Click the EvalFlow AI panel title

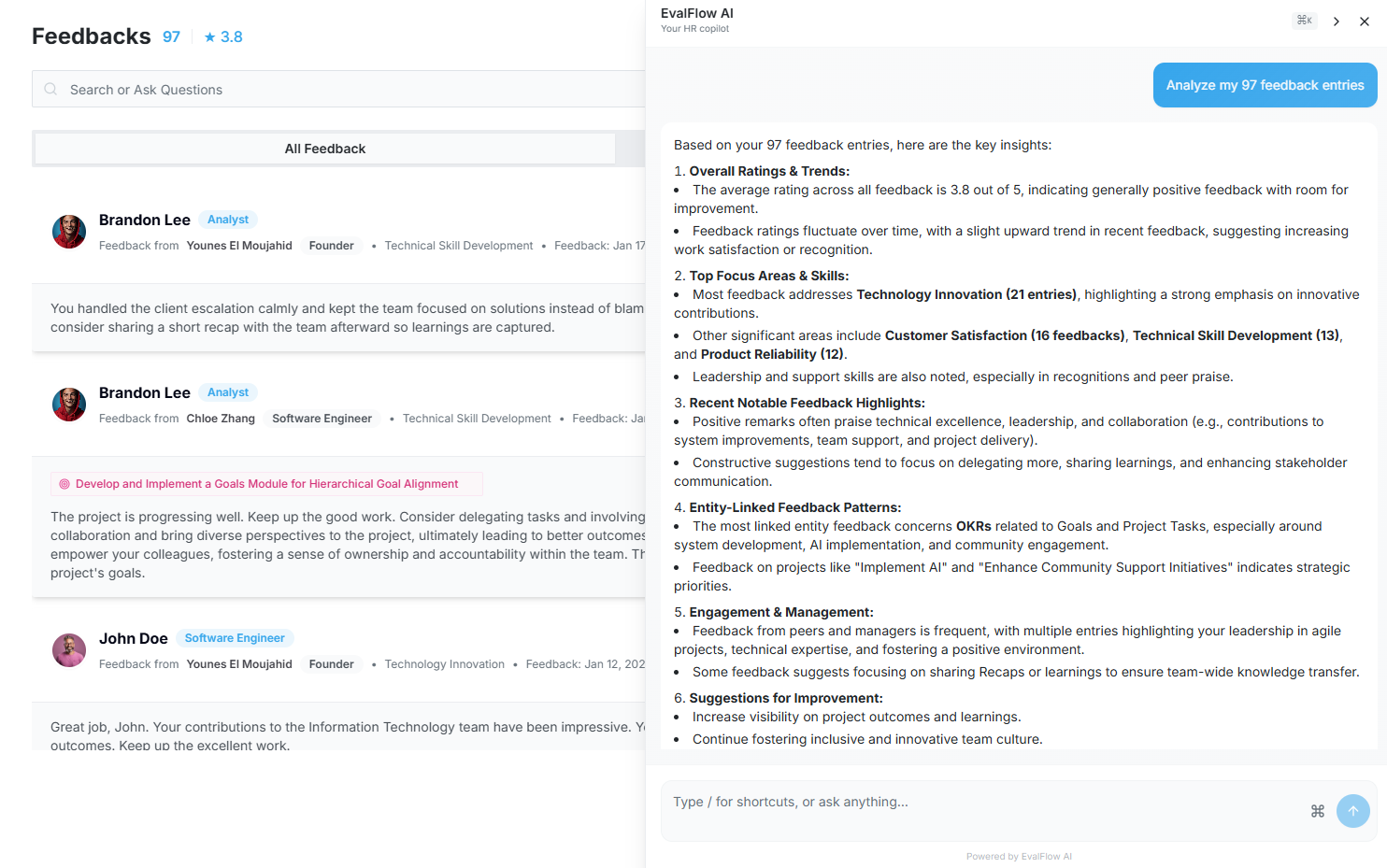coord(697,13)
